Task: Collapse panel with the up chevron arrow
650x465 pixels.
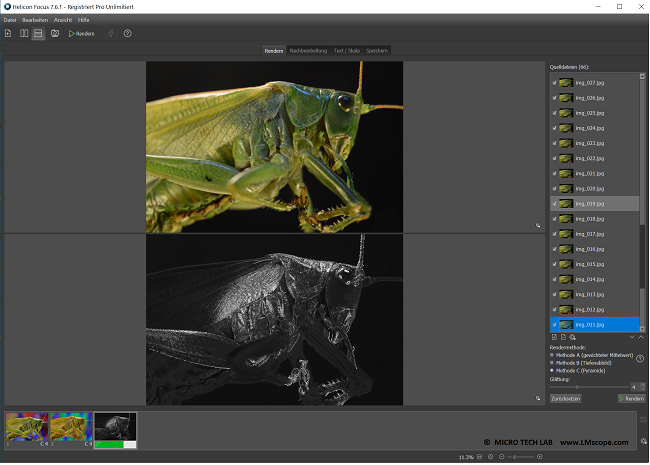Action: (x=641, y=337)
